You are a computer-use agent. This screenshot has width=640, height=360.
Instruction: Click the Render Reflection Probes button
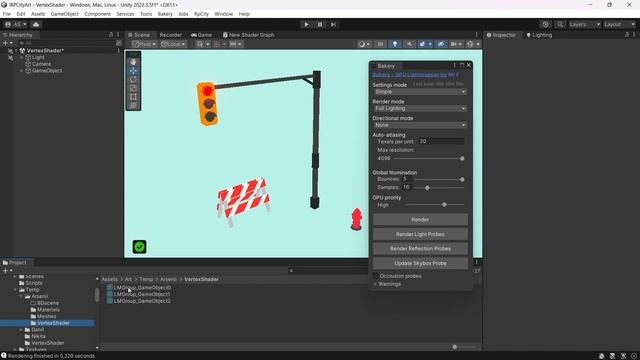coord(420,249)
